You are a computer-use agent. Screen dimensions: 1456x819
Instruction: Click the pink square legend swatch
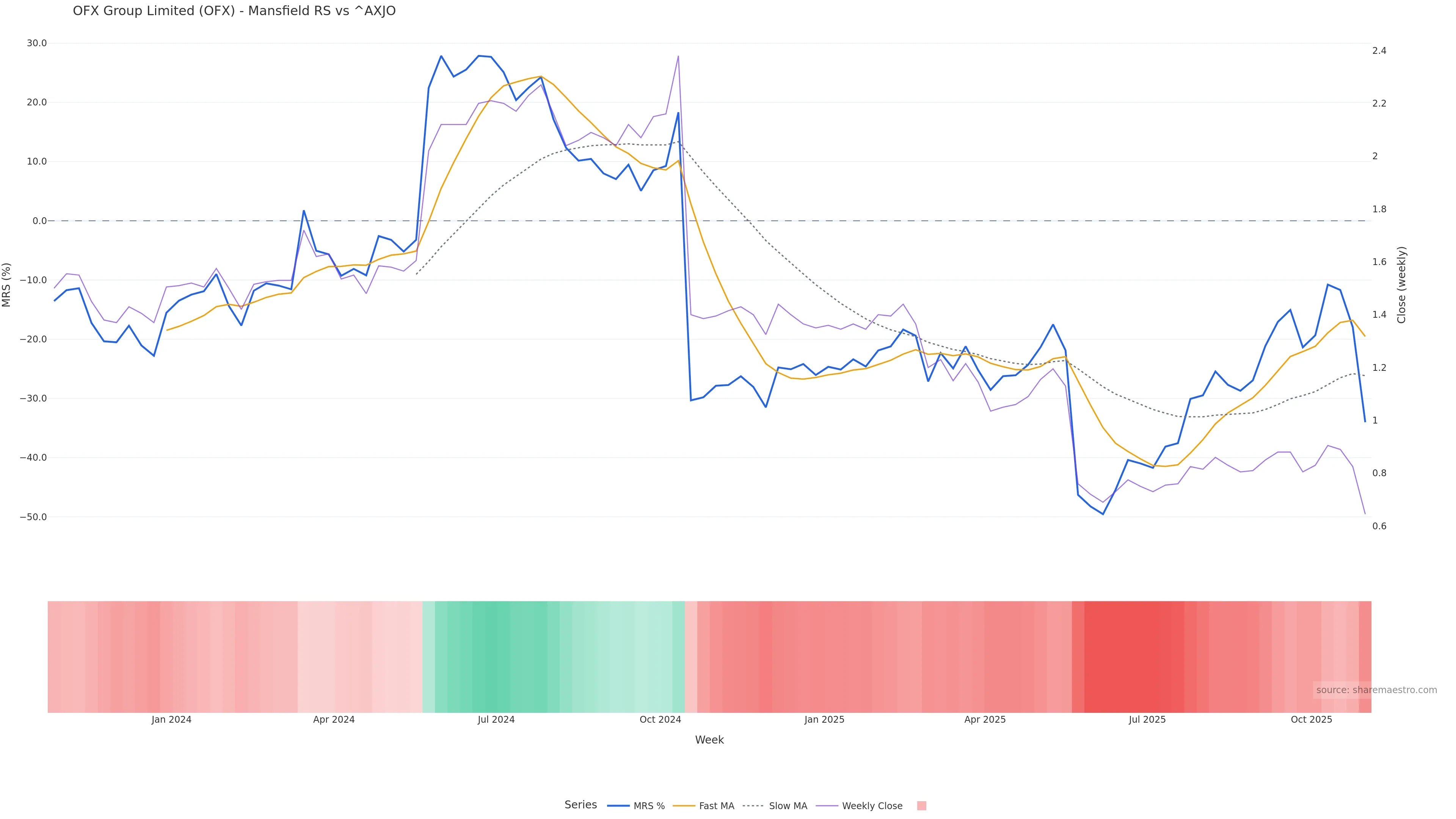pos(921,805)
